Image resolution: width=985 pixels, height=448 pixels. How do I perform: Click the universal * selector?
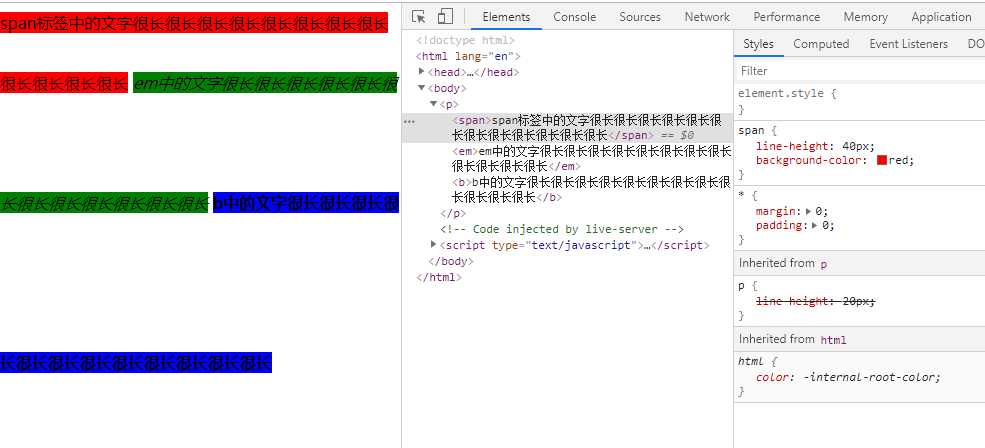(741, 195)
